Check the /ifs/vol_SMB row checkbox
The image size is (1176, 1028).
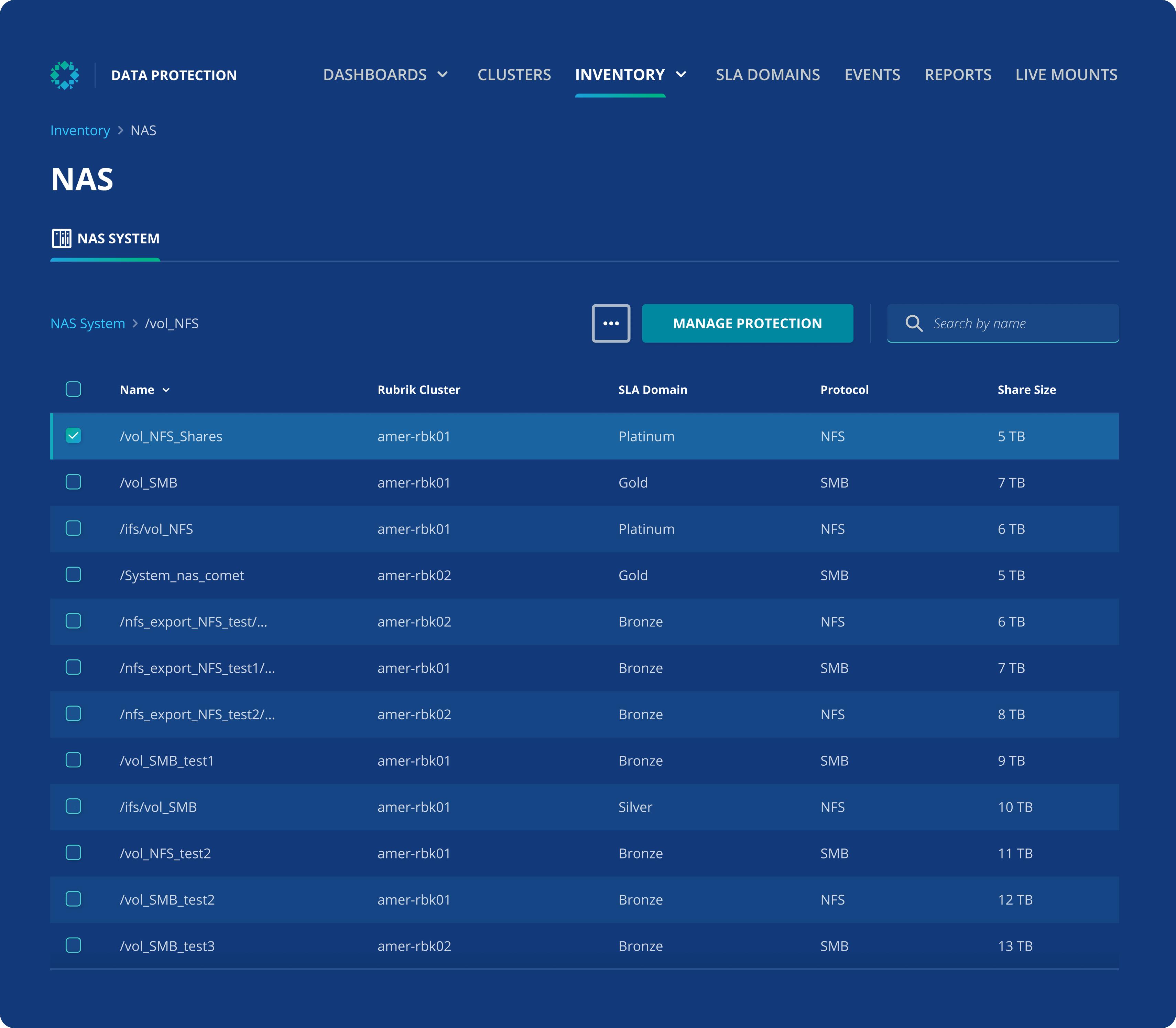[x=74, y=806]
